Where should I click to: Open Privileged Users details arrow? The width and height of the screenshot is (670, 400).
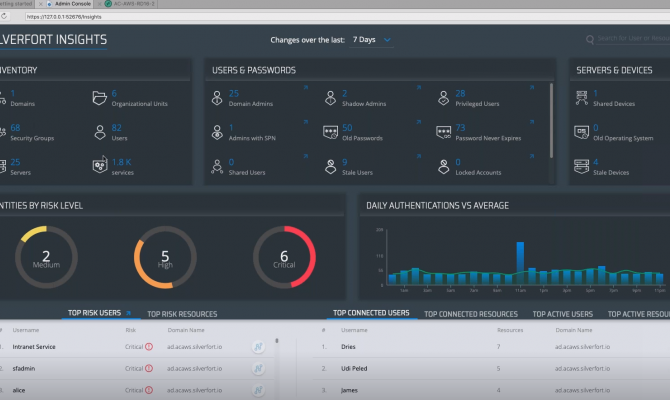tap(532, 88)
